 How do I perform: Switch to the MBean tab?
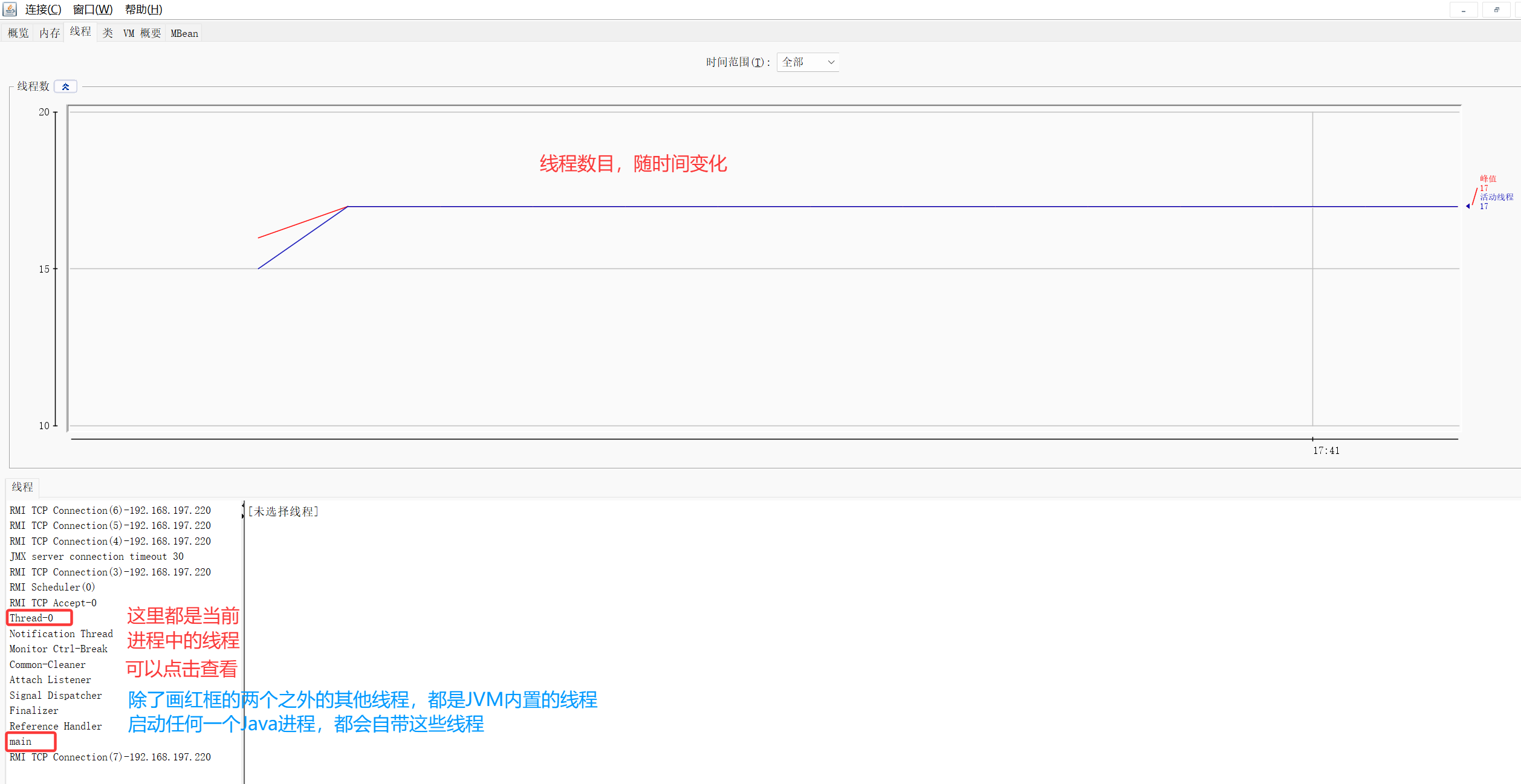[x=184, y=33]
